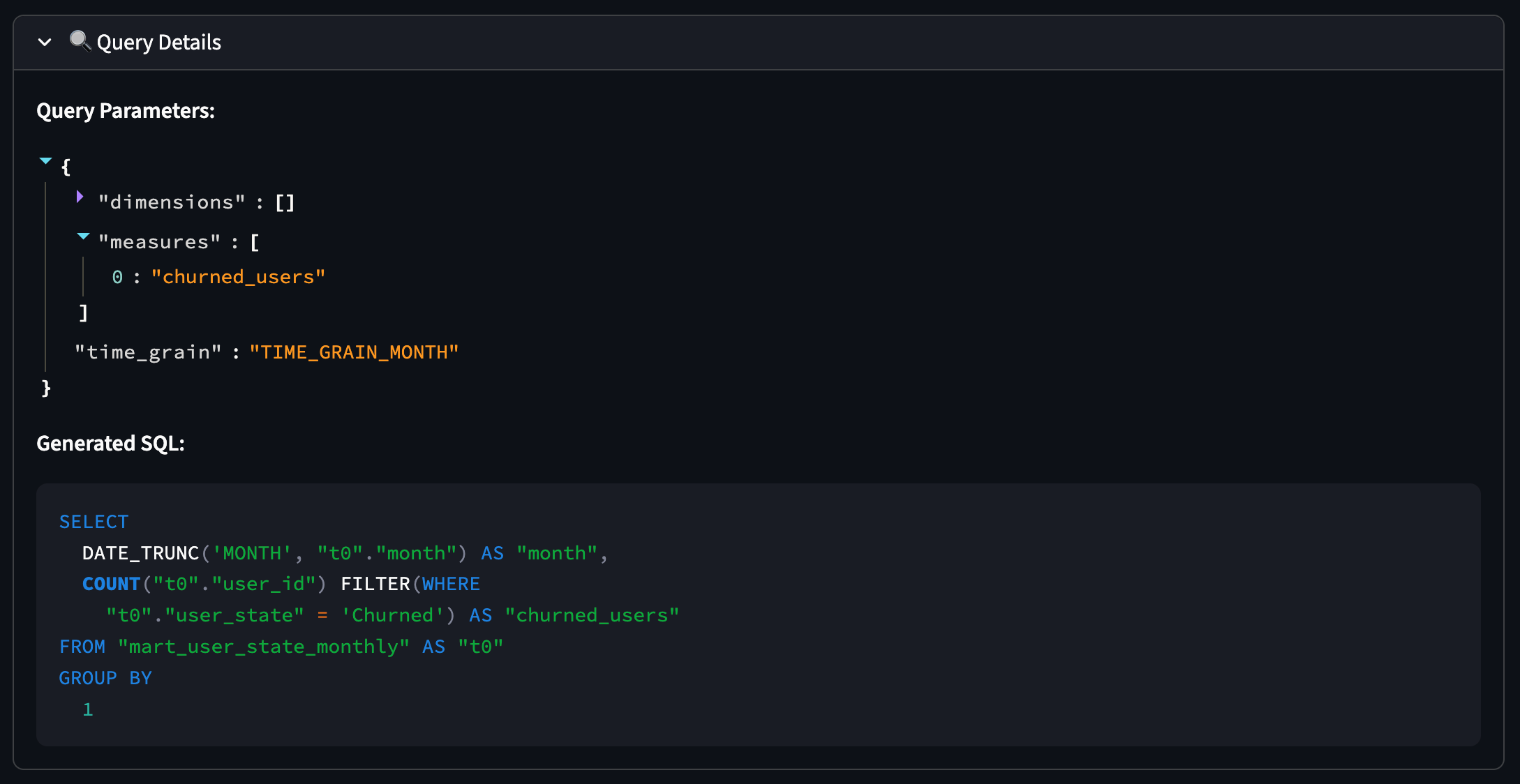Select the "churned_users" measure value
1520x784 pixels.
tap(238, 277)
